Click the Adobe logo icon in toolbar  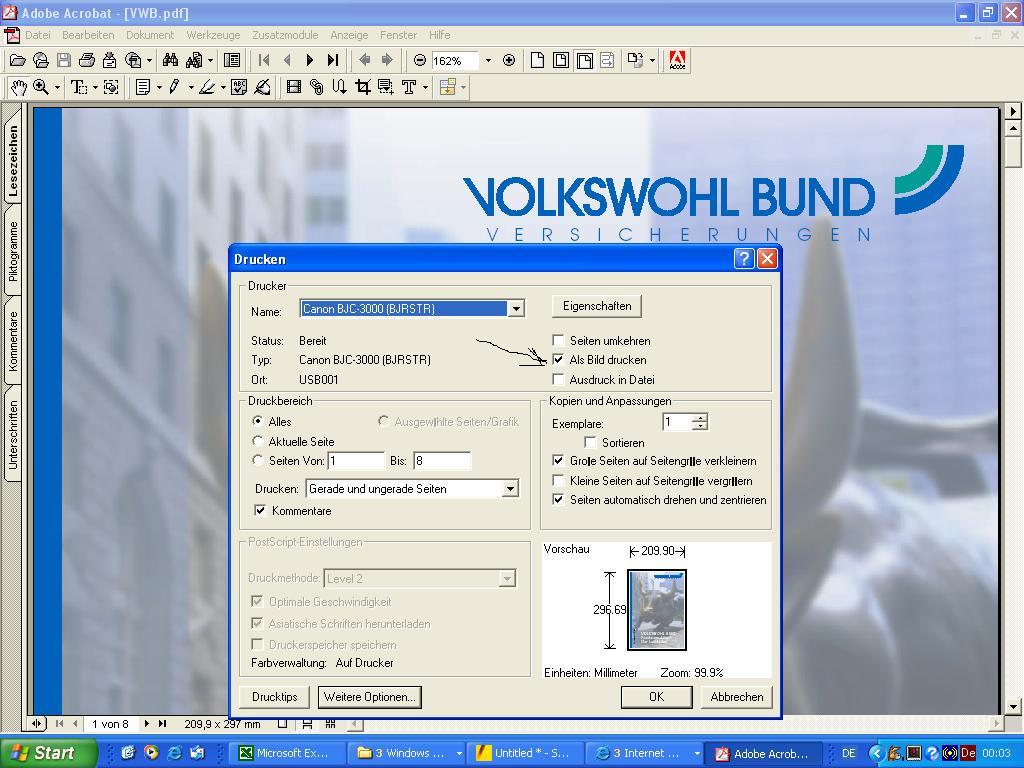point(677,60)
